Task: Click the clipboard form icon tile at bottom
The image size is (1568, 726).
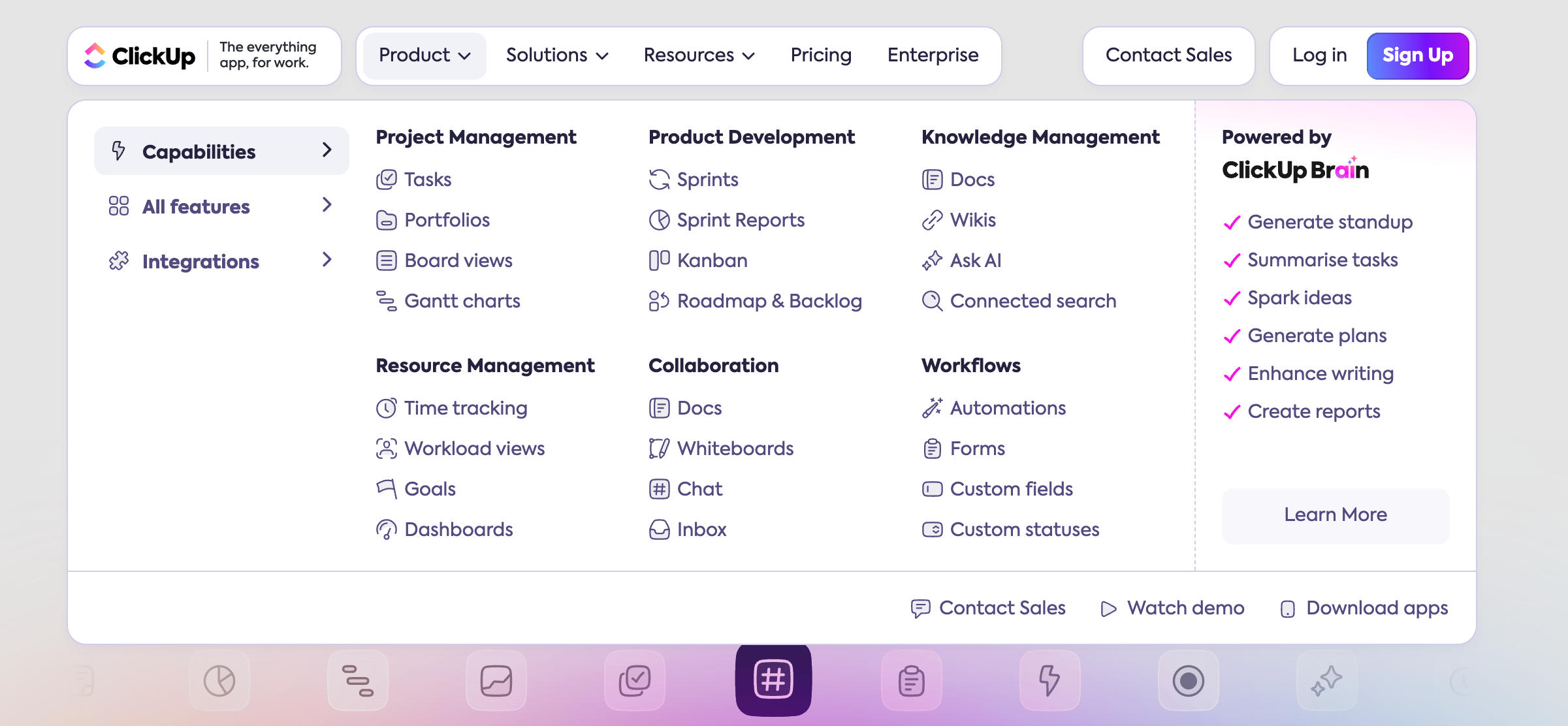Action: click(x=911, y=681)
